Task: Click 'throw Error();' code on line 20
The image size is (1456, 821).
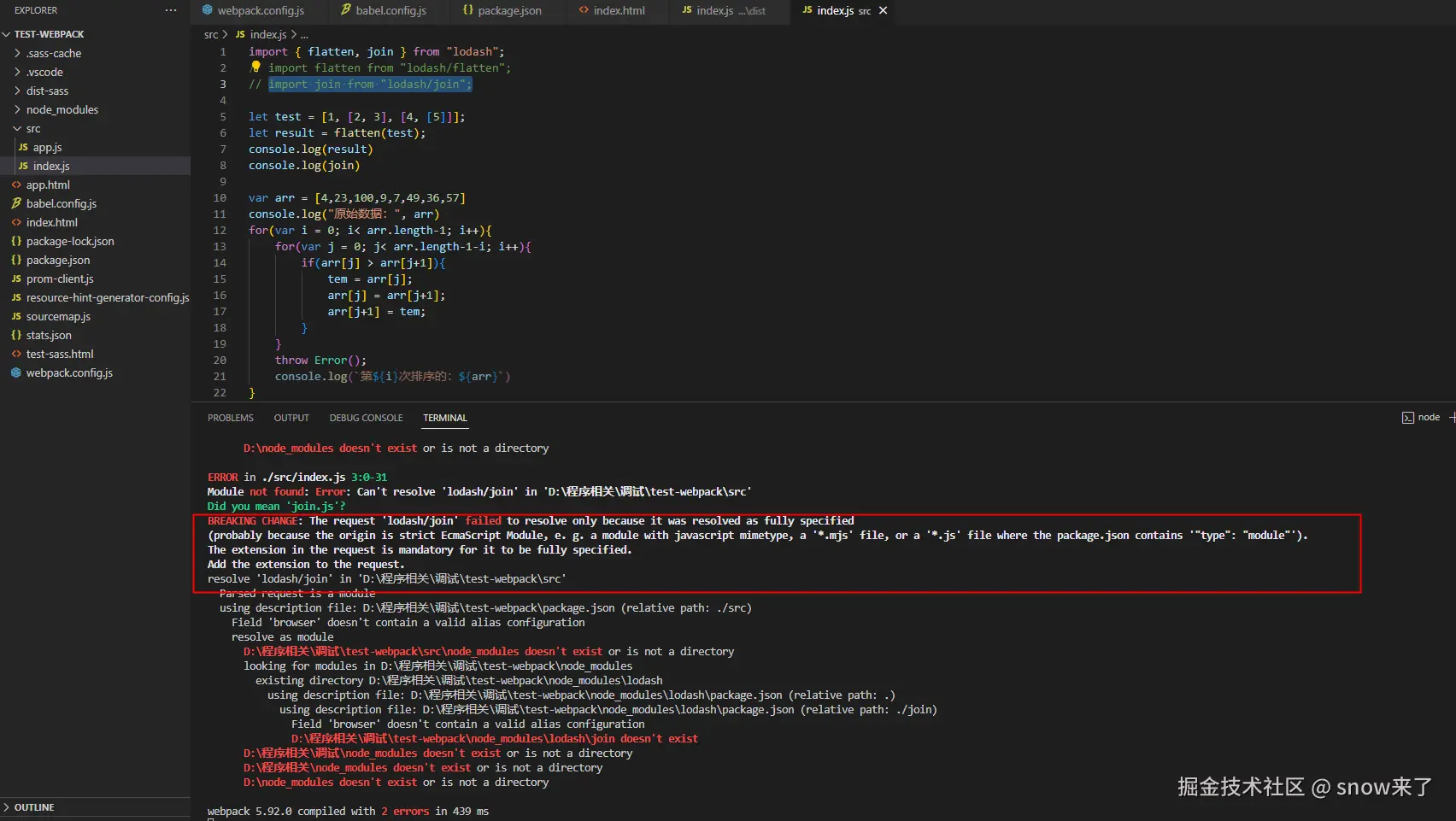Action: [320, 360]
